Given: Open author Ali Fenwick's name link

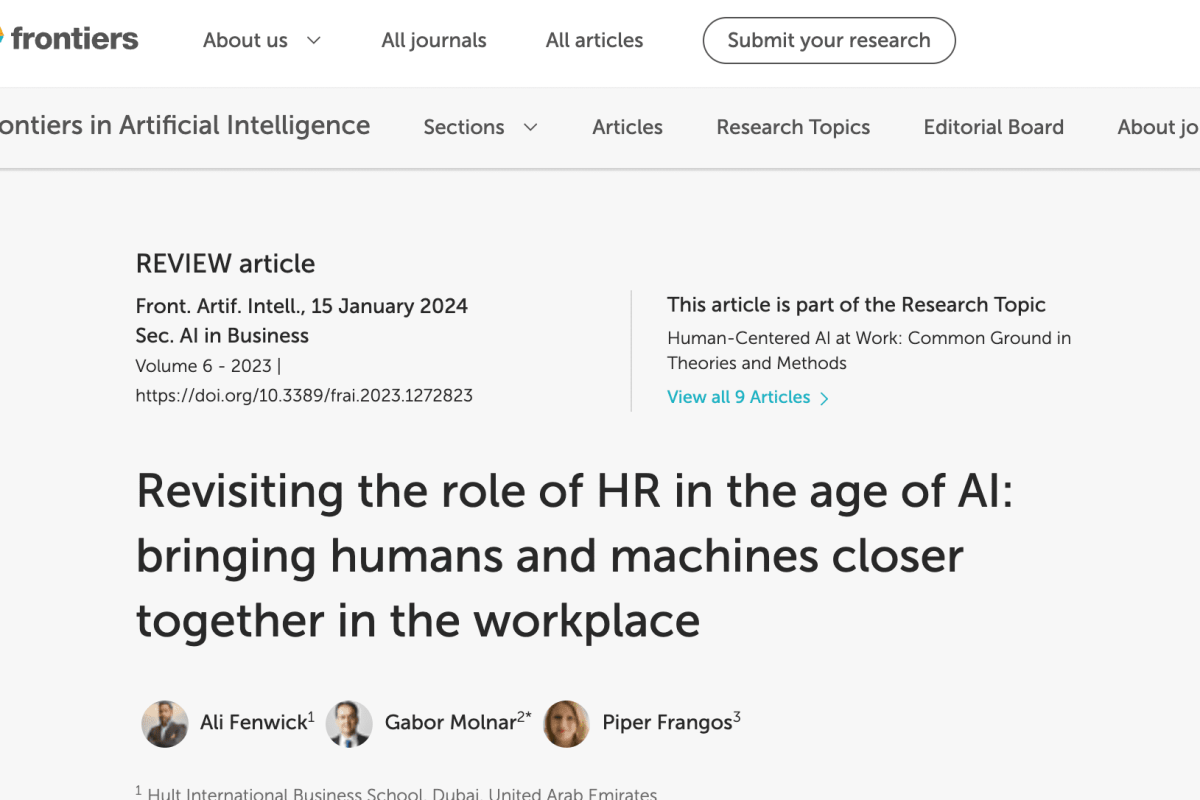Looking at the screenshot, I should point(253,723).
